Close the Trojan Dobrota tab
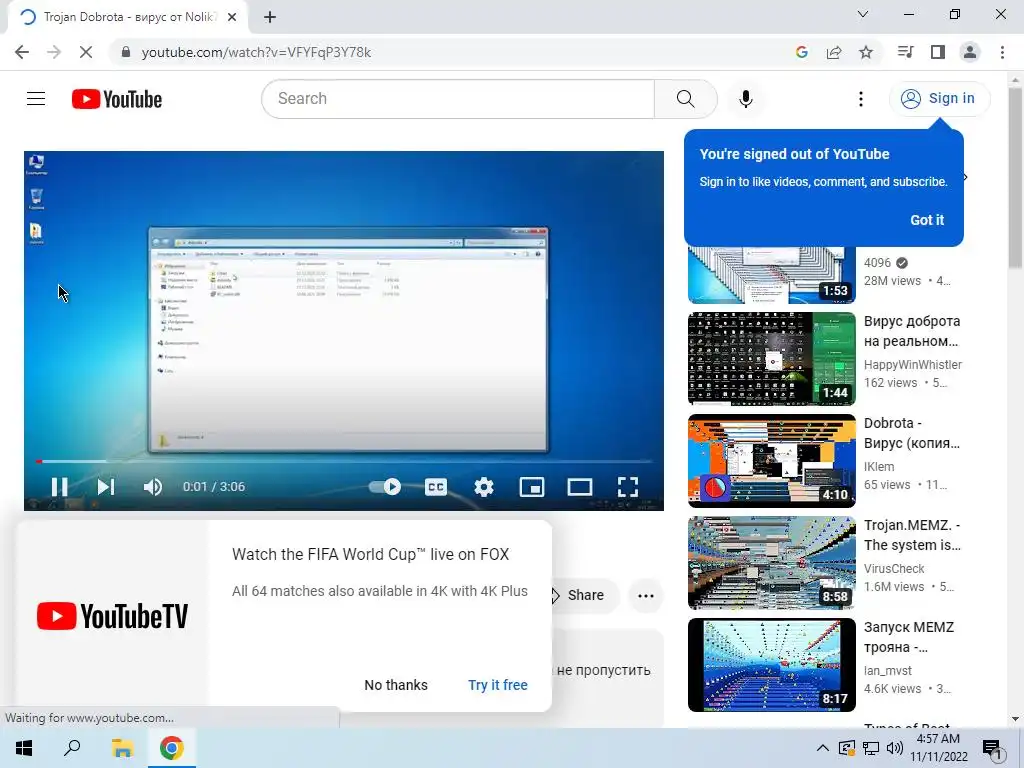The width and height of the screenshot is (1024, 768). (232, 17)
